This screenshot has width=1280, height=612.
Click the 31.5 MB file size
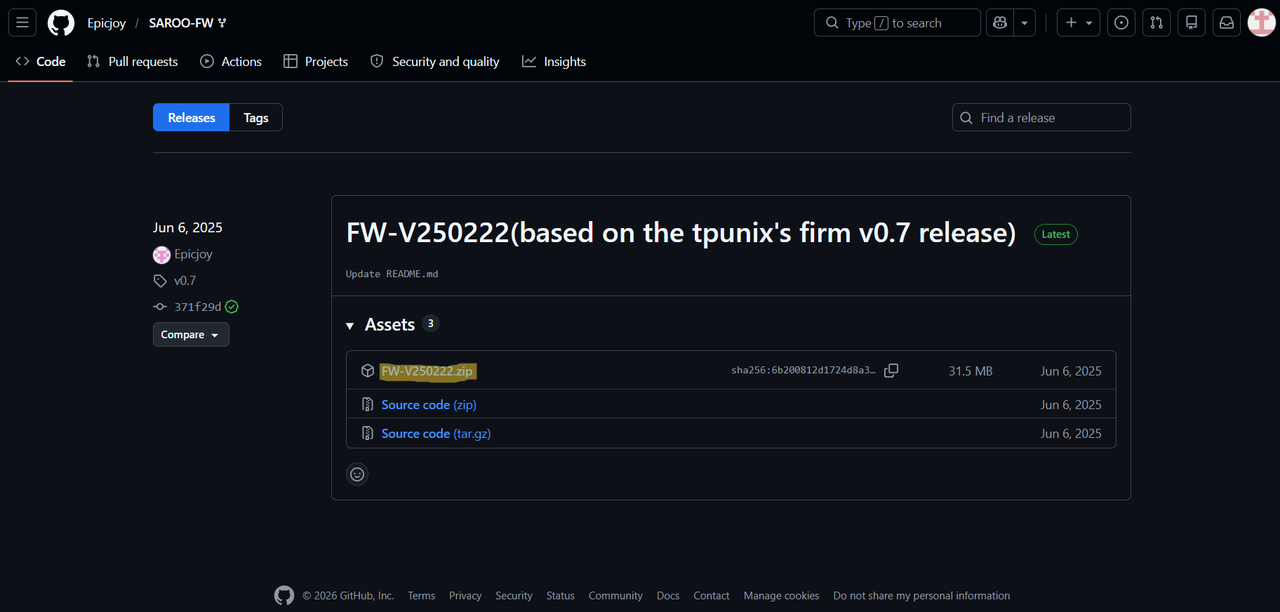point(970,371)
